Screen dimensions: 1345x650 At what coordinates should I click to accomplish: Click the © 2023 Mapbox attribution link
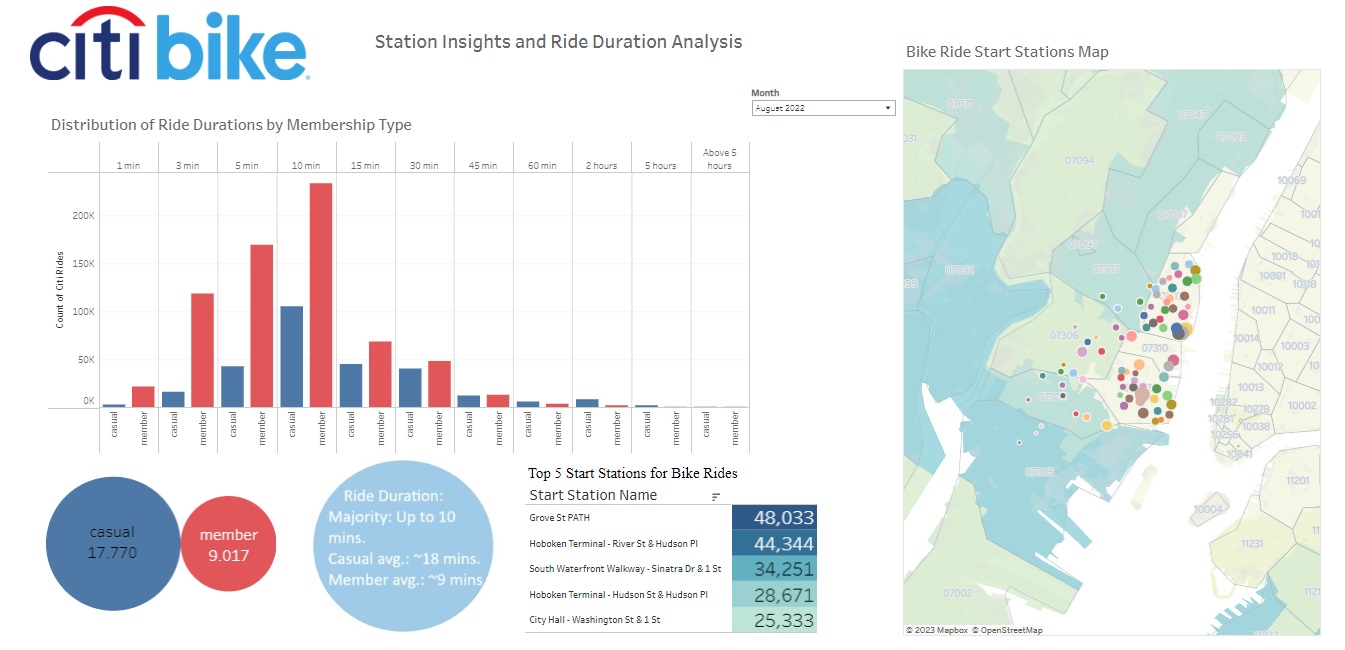[938, 630]
